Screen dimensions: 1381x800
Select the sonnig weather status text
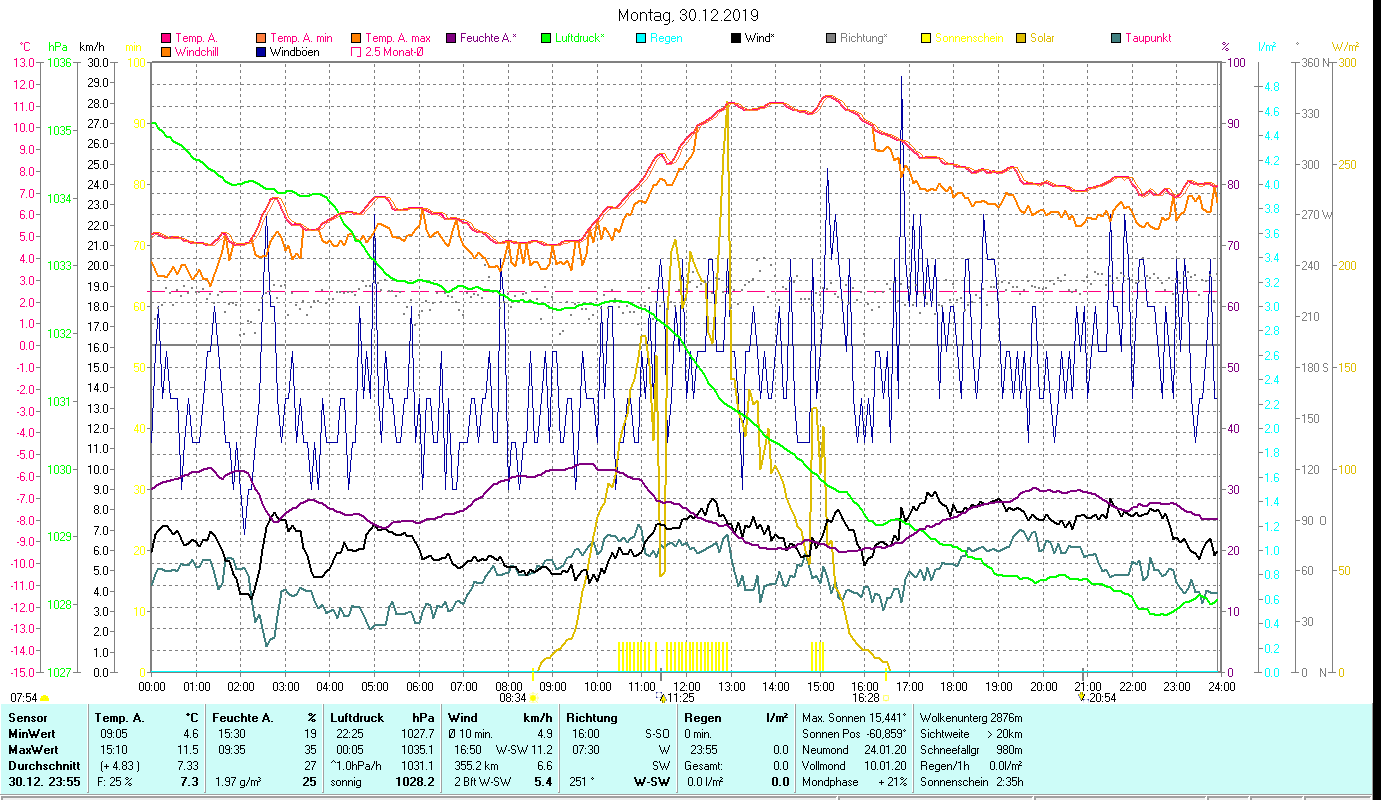(x=347, y=782)
